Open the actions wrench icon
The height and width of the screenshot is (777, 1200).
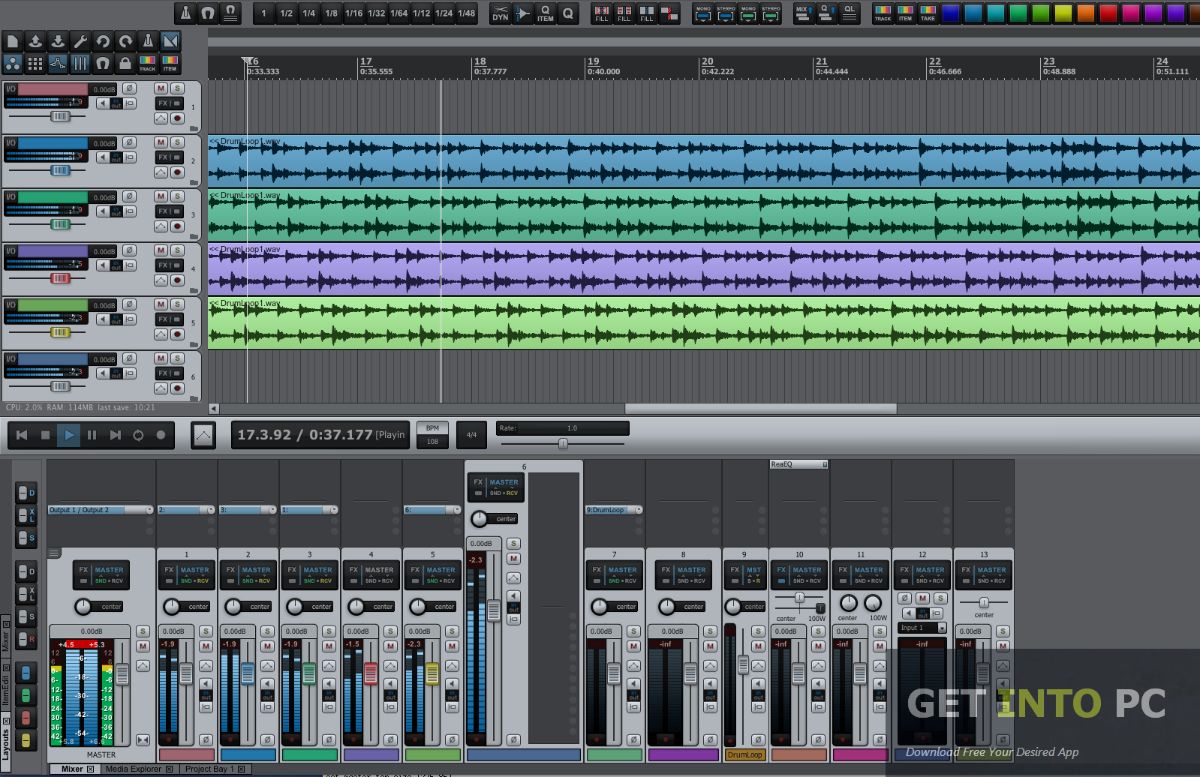coord(83,42)
